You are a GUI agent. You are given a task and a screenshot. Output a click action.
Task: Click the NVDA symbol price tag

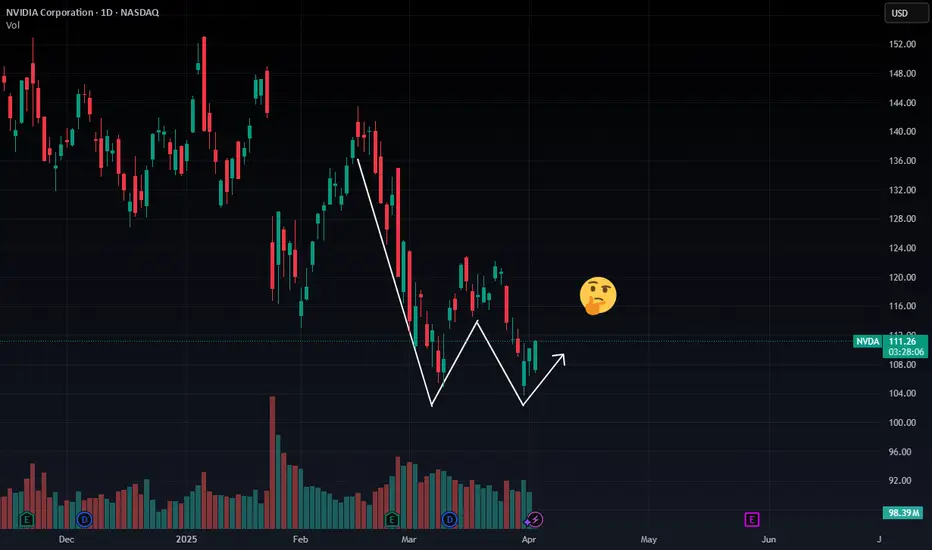pyautogui.click(x=868, y=341)
